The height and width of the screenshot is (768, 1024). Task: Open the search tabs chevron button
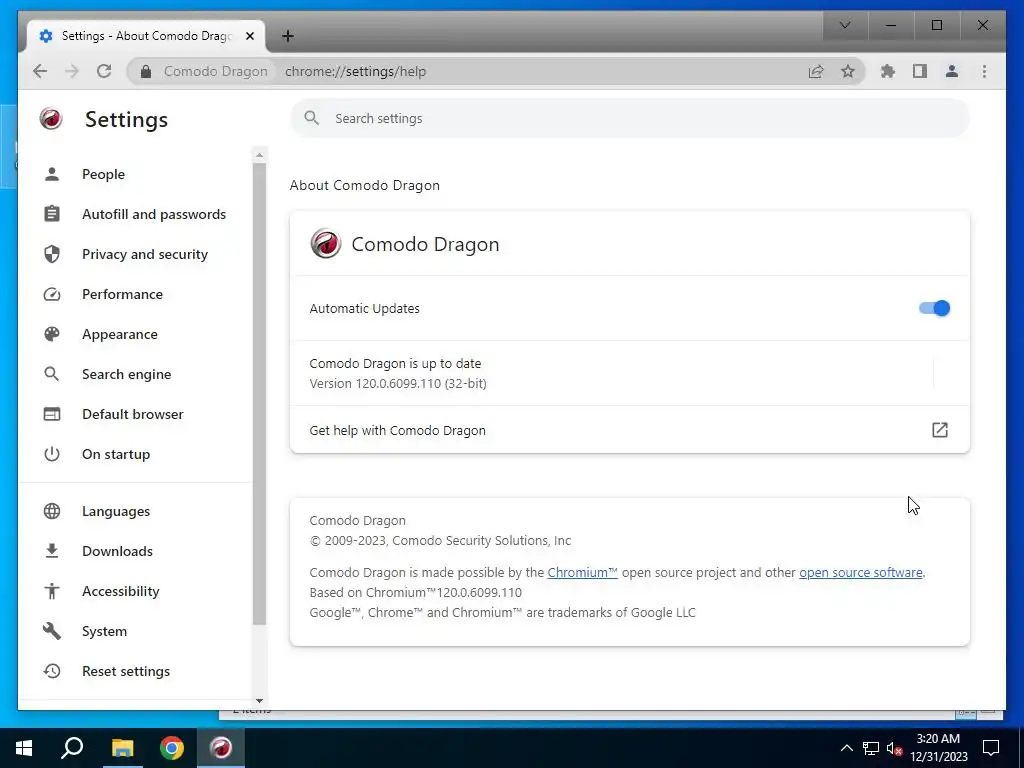[x=844, y=25]
